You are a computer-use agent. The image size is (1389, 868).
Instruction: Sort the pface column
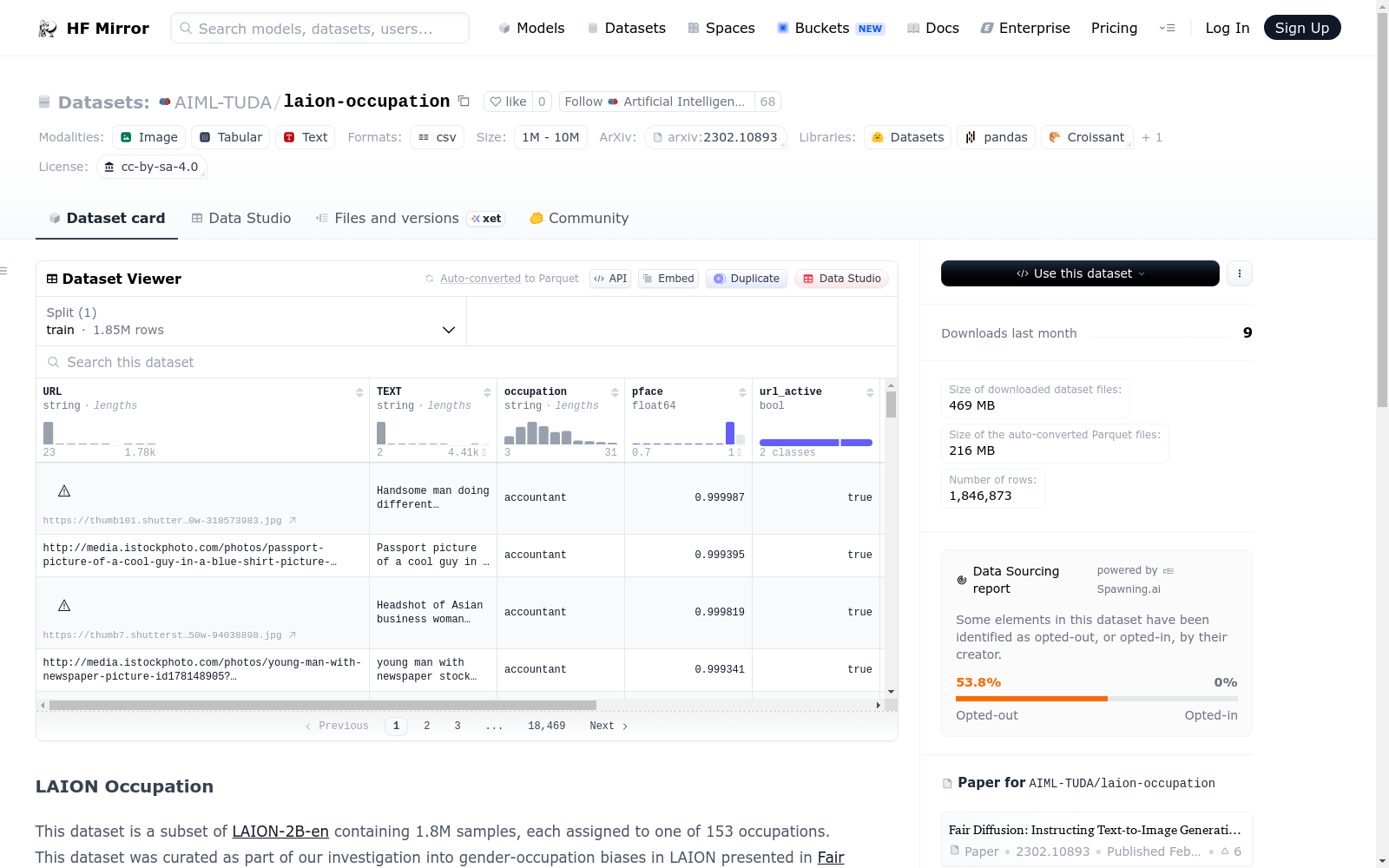coord(742,392)
